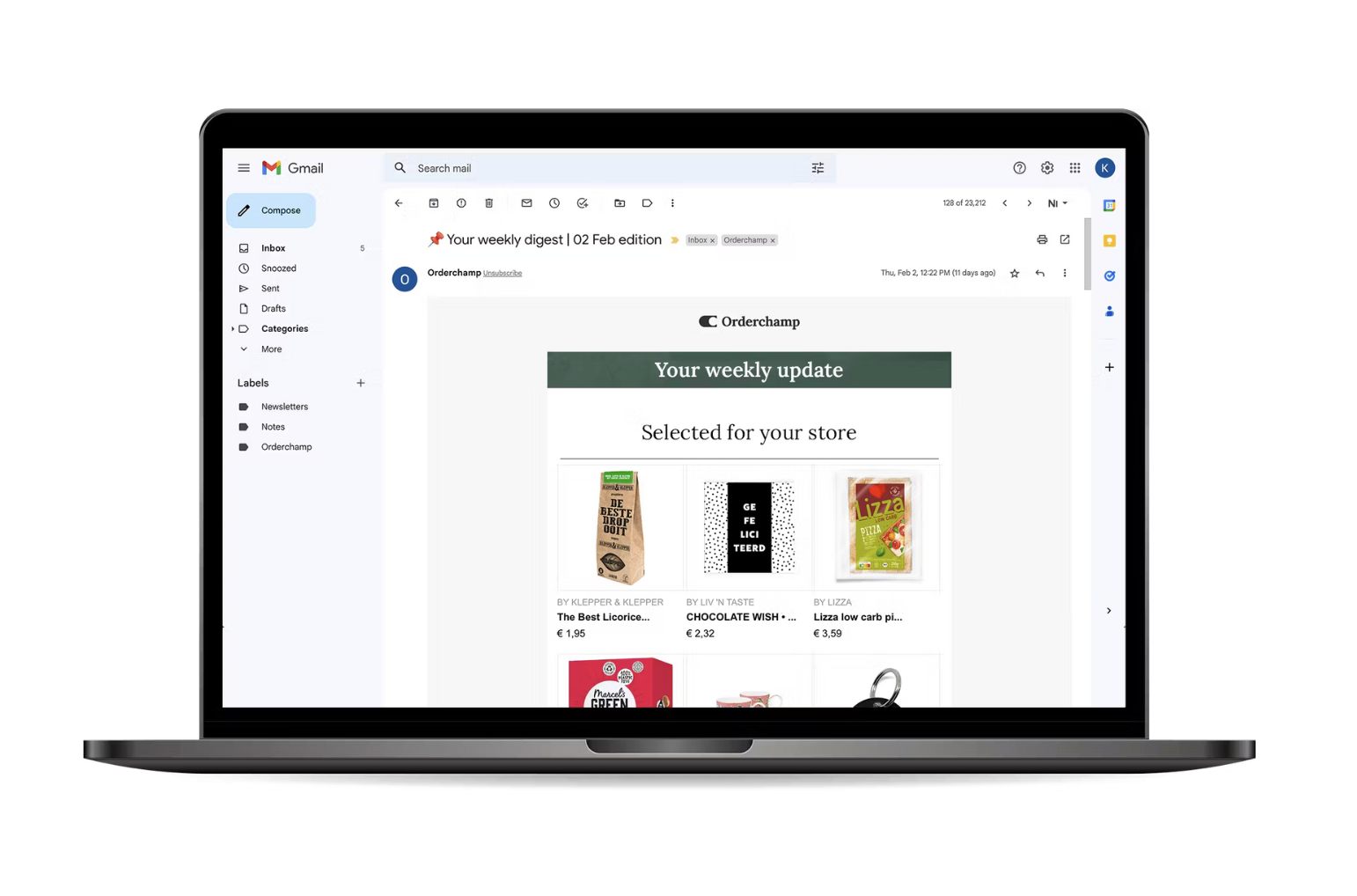1357x896 pixels.
Task: Click the Gmail logo
Action: click(x=293, y=168)
